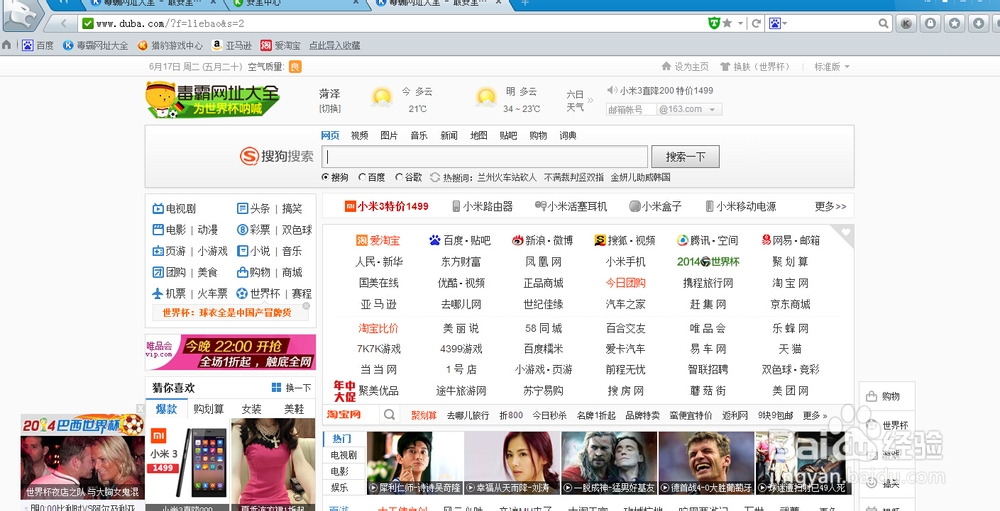Screen dimensions: 1000x511
Task: Click the green security shield icon
Action: (714, 24)
